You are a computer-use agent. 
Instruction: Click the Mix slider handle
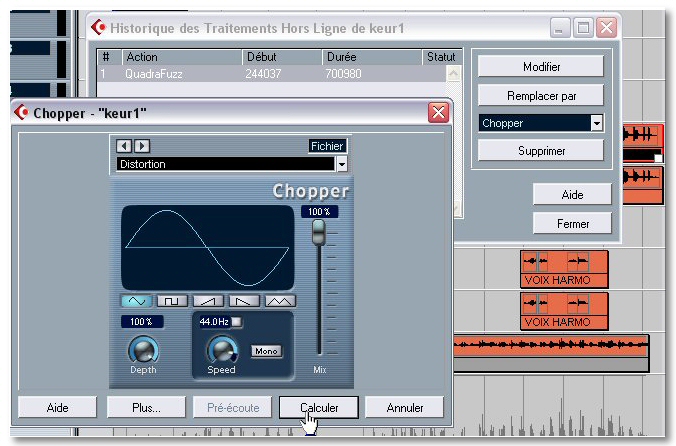click(x=319, y=232)
